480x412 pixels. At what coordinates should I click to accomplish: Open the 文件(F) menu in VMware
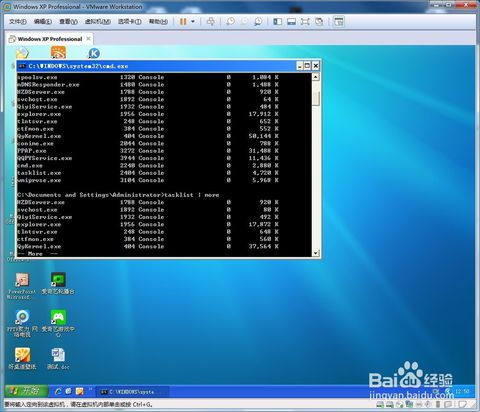pyautogui.click(x=18, y=22)
